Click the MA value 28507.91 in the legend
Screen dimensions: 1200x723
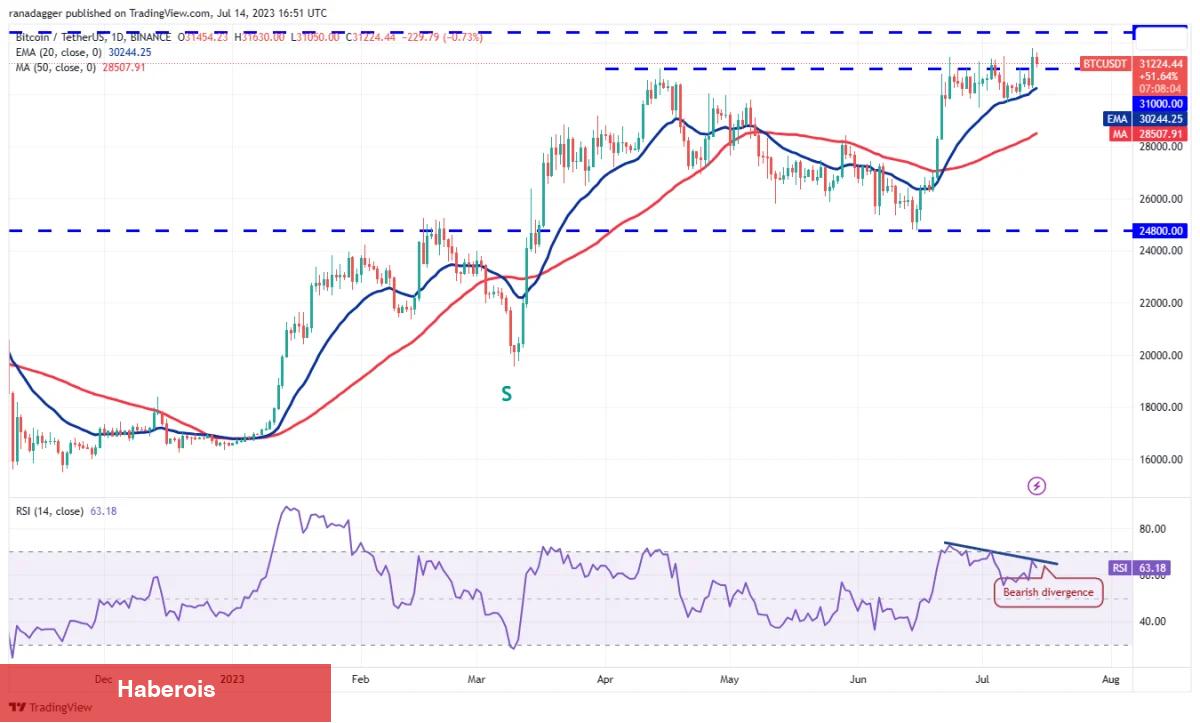pos(124,67)
